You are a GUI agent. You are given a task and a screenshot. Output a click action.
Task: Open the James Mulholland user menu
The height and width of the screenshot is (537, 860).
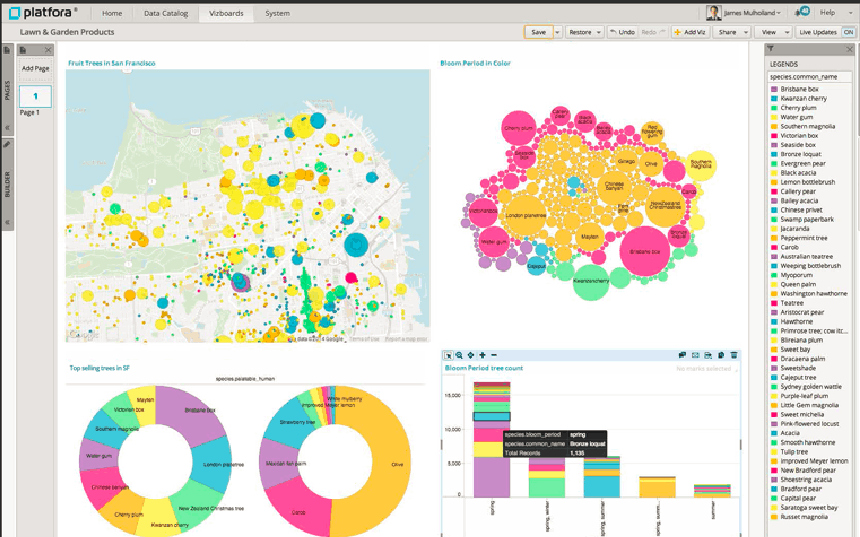748,13
